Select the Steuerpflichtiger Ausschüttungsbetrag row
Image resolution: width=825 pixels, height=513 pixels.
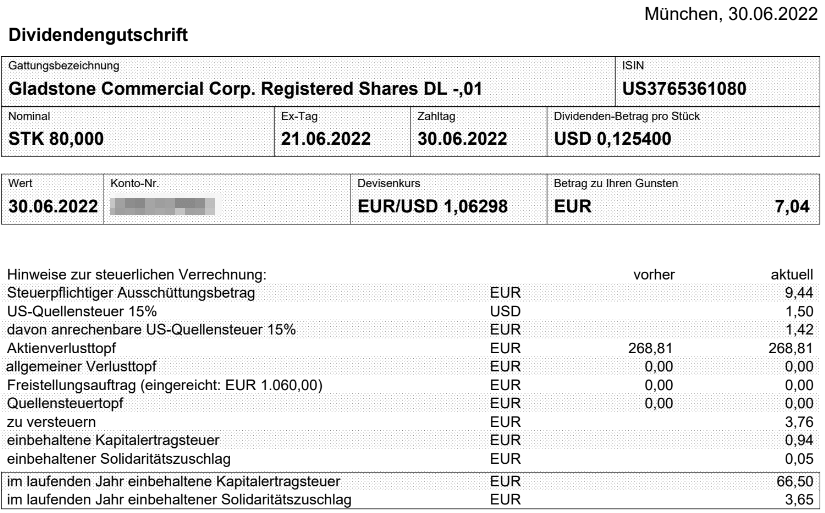pos(410,293)
